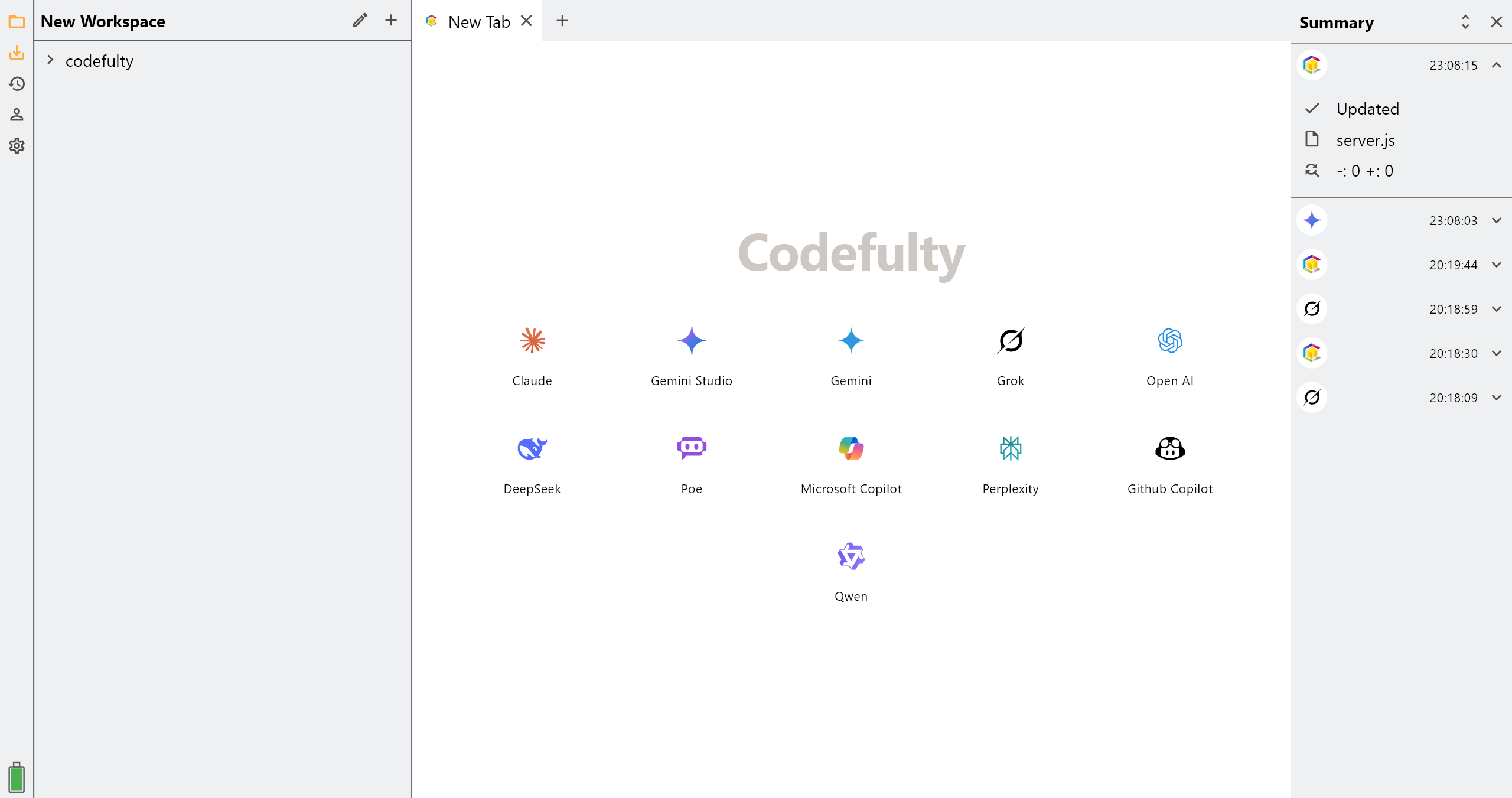Screen dimensions: 1512x798
Task: Expand the 20:18:59 Grok summary entry
Action: click(1496, 309)
